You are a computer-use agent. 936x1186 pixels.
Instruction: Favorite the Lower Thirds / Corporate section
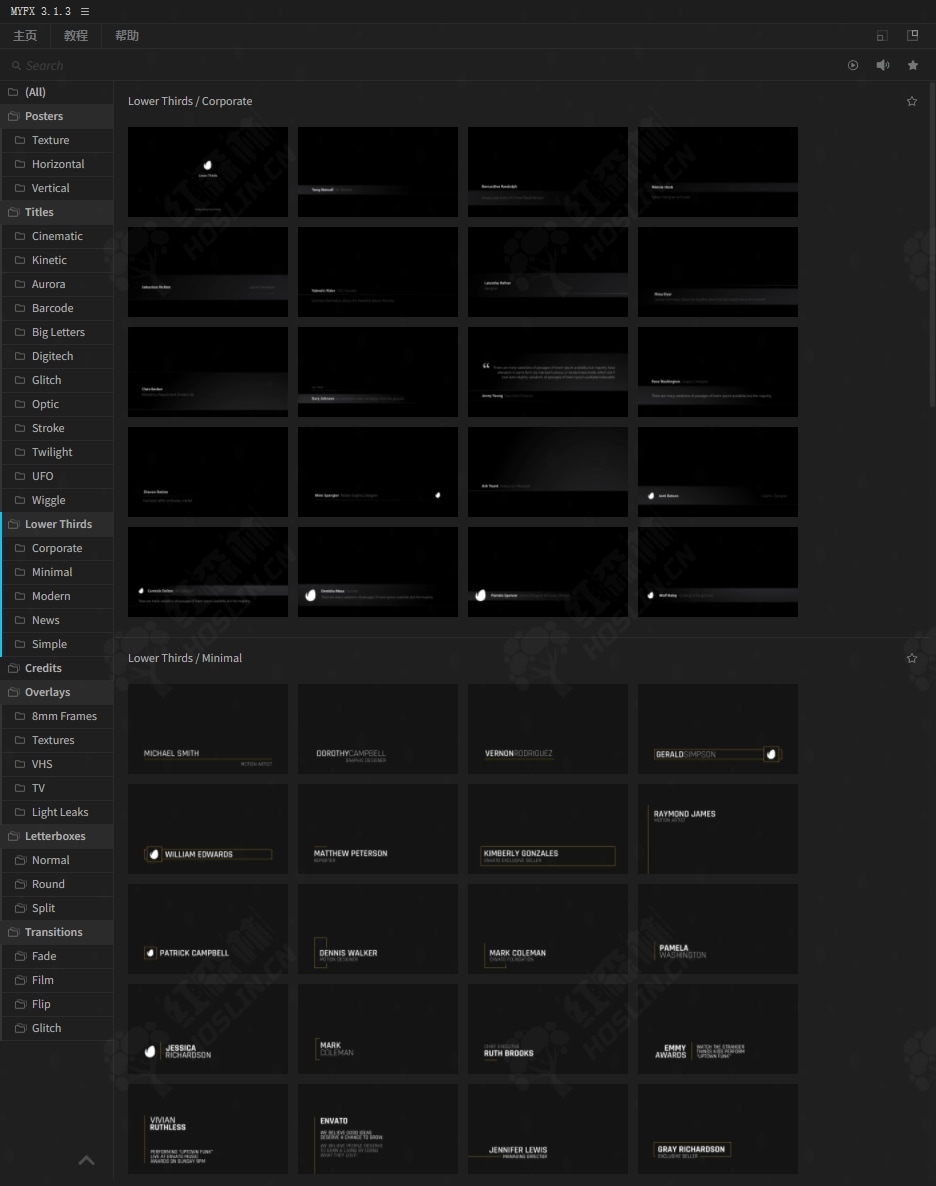pos(912,101)
